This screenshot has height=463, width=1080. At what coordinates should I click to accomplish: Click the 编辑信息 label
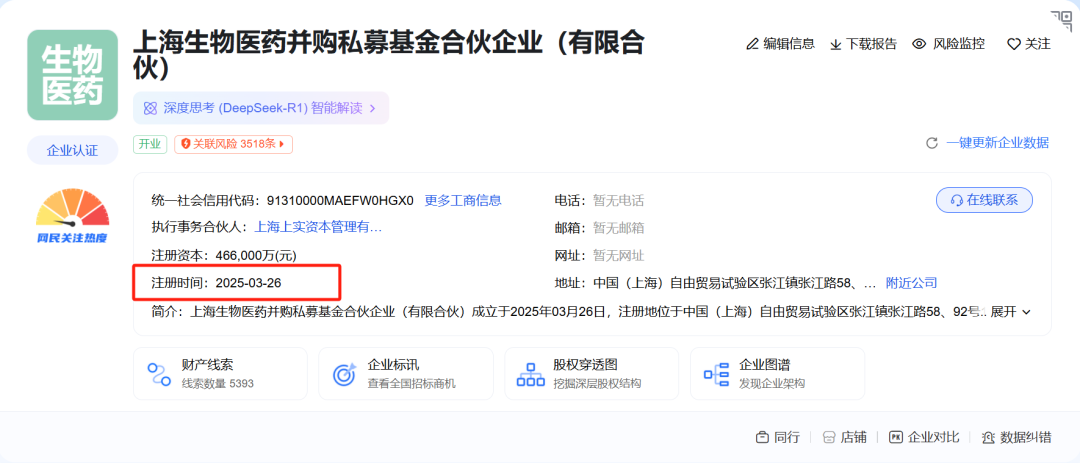pyautogui.click(x=789, y=44)
